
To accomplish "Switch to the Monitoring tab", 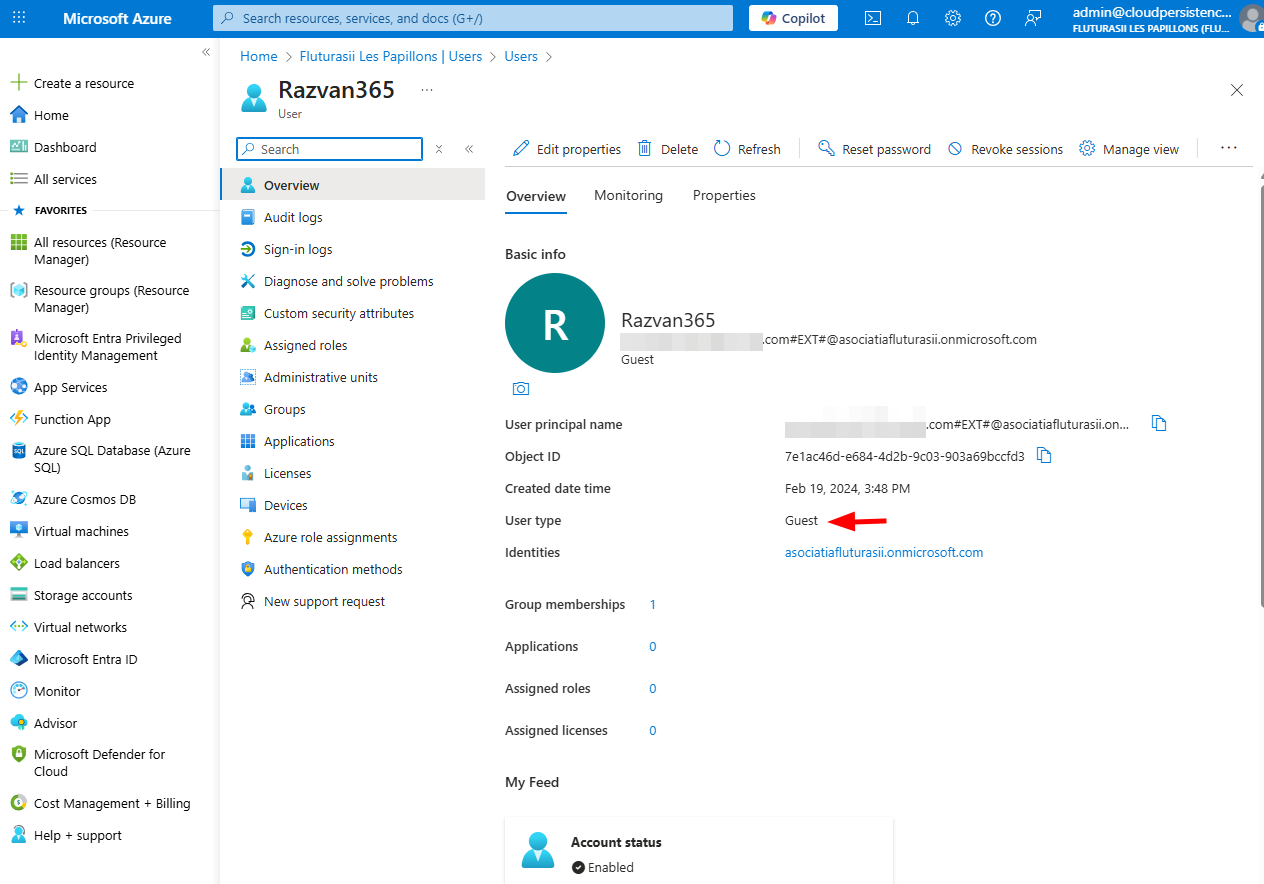I will click(628, 196).
